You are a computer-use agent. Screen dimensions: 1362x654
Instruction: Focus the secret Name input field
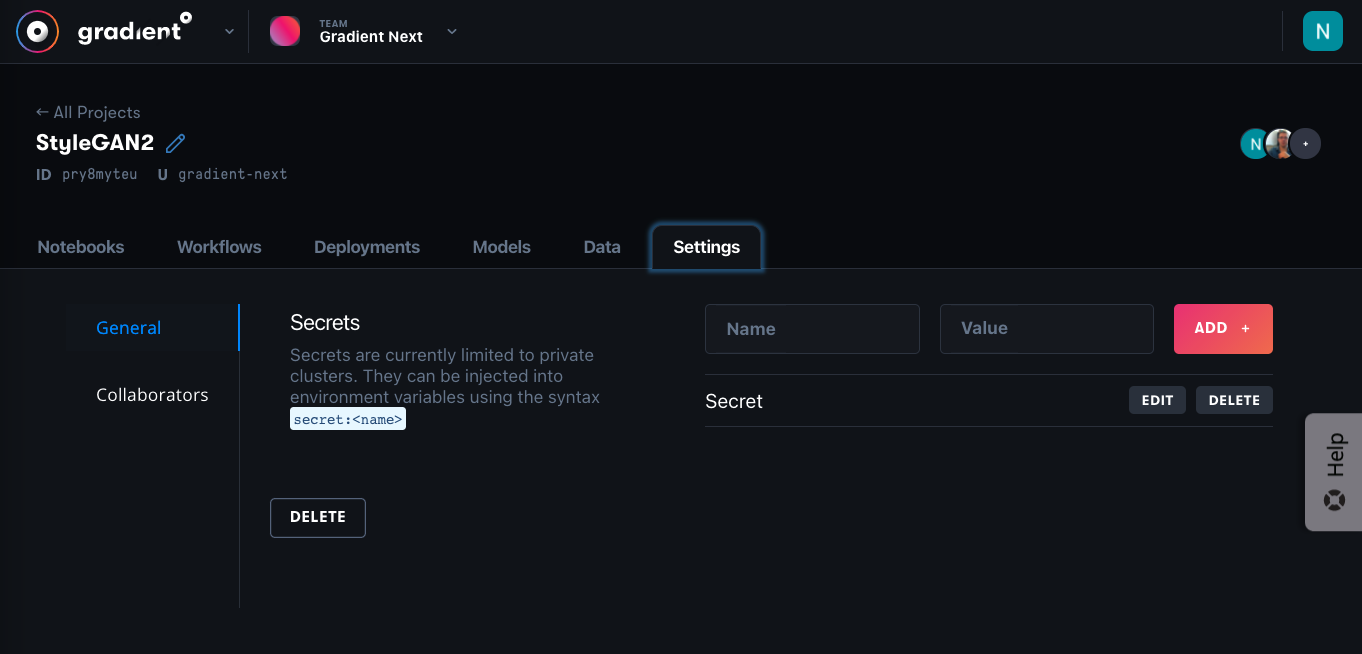pos(812,329)
